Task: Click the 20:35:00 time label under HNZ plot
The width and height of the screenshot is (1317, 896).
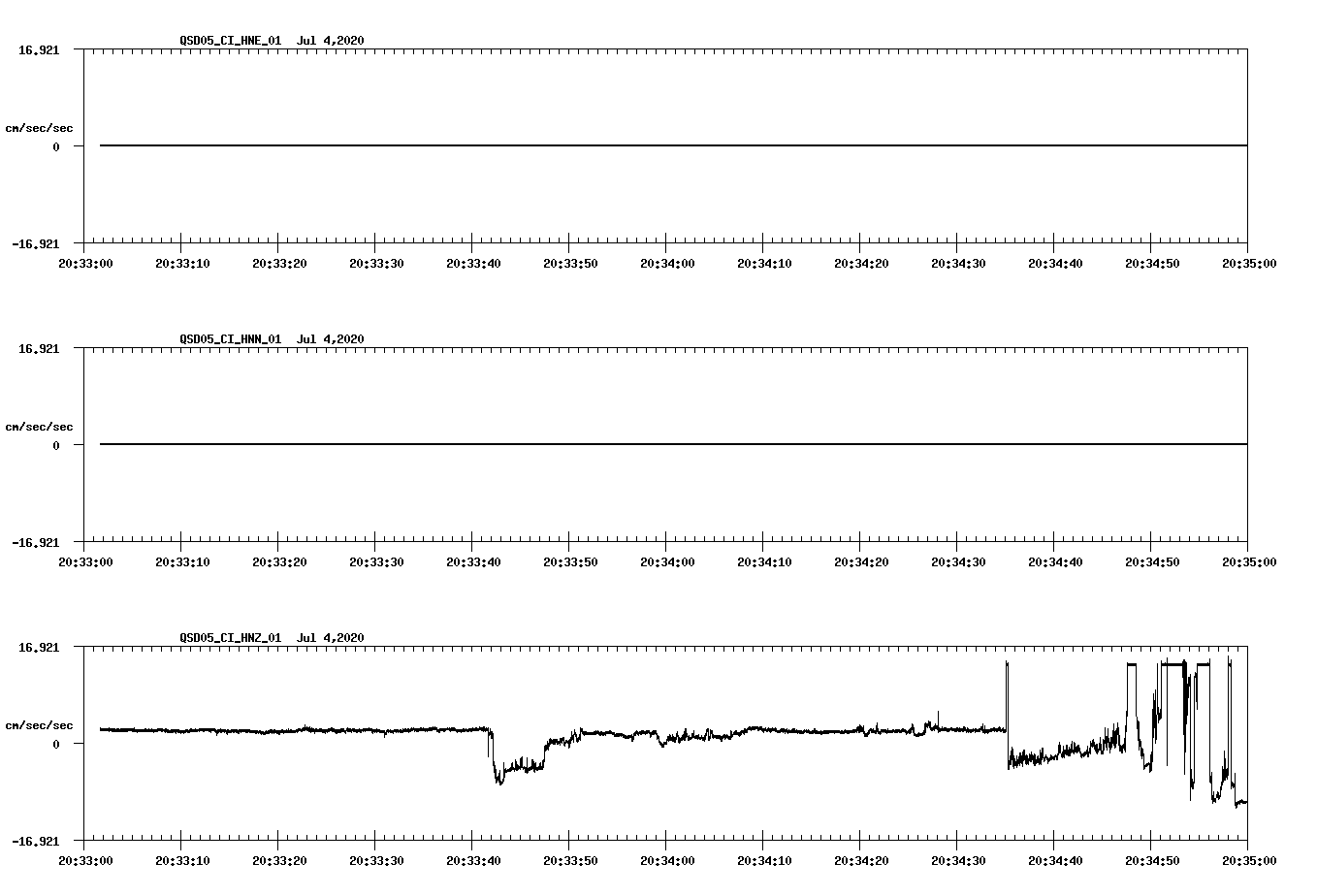Action: coord(1249,860)
